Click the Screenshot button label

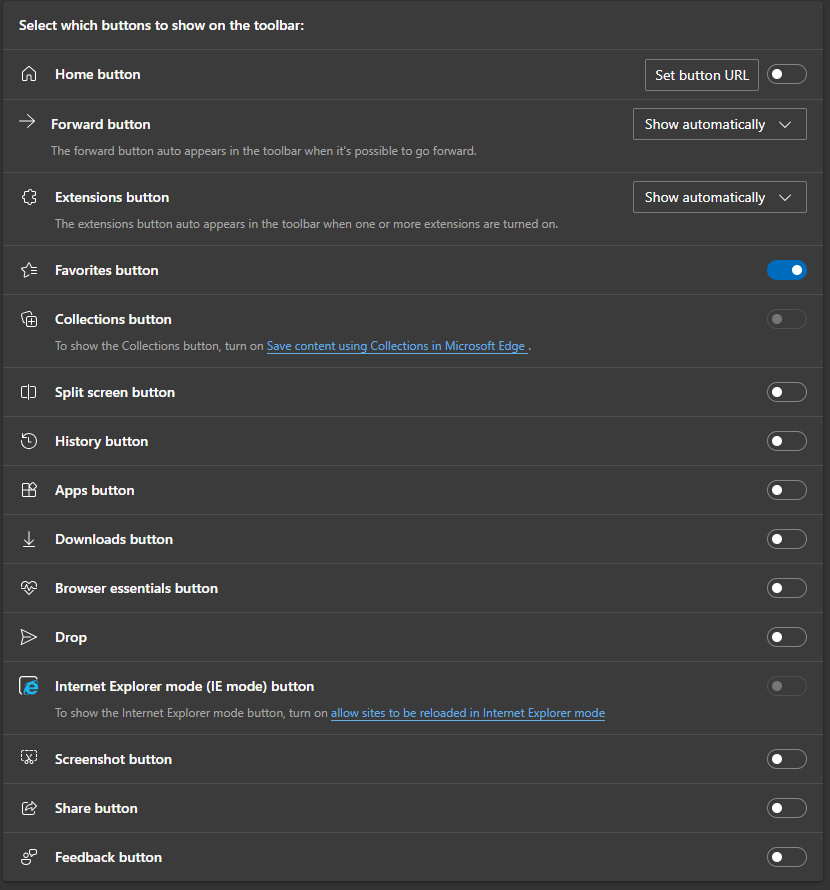114,759
